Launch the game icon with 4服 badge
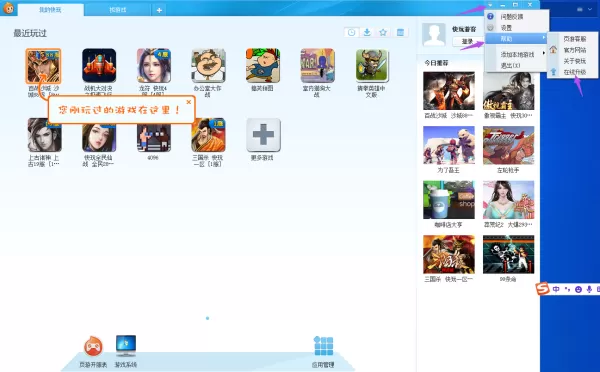The height and width of the screenshot is (372, 600). coord(154,65)
